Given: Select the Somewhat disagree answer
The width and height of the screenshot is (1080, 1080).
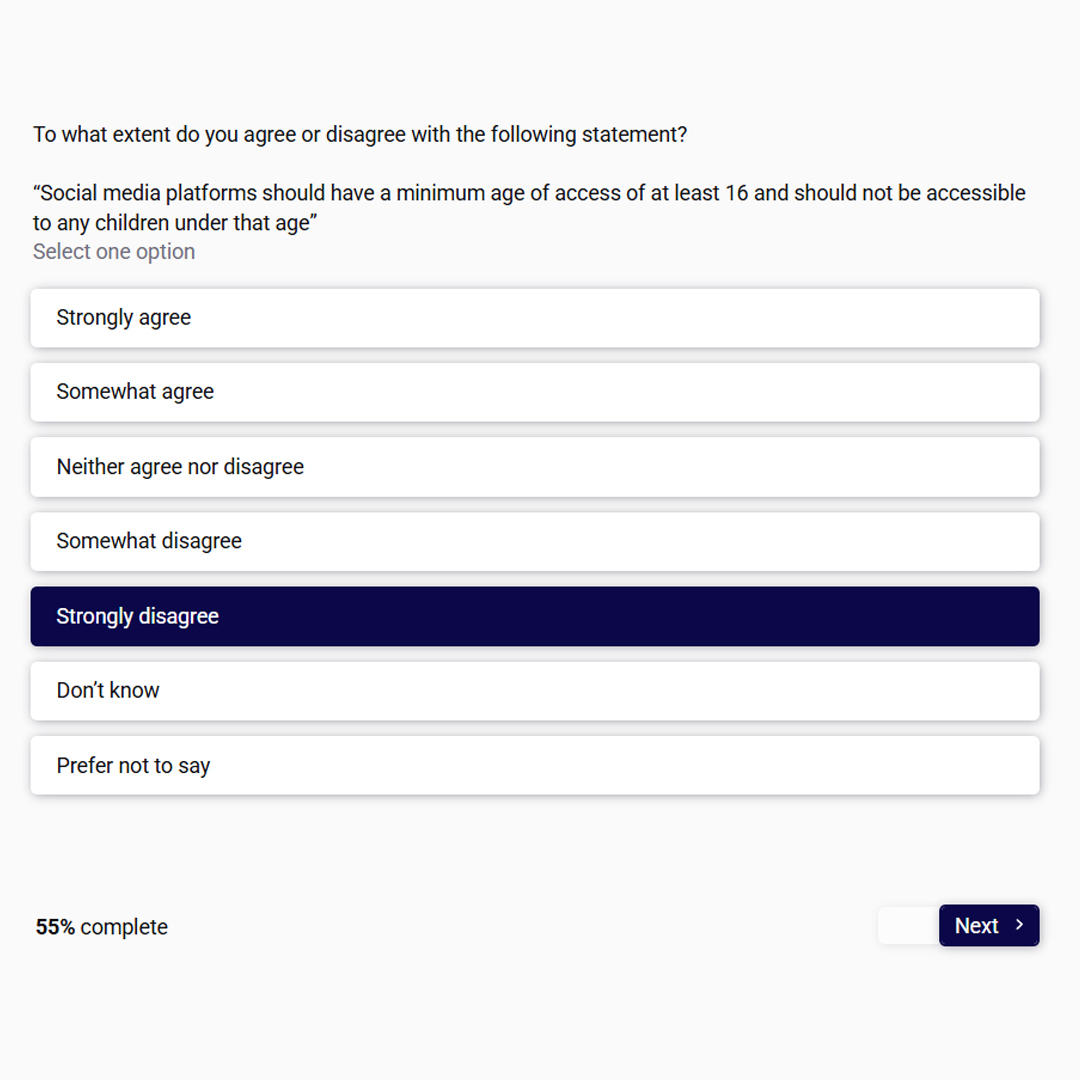Looking at the screenshot, I should coord(534,541).
